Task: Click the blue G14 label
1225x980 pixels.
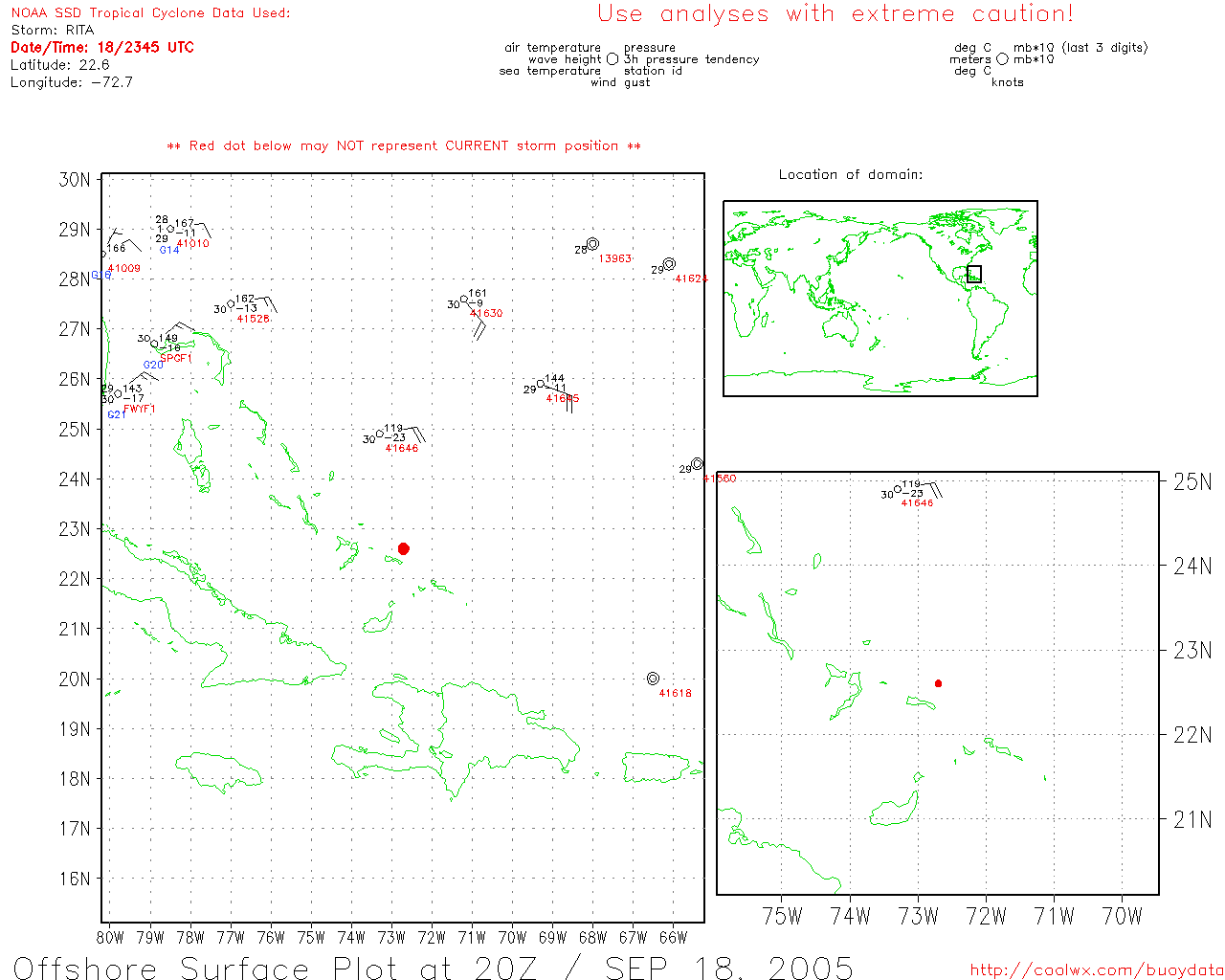Action: point(169,251)
